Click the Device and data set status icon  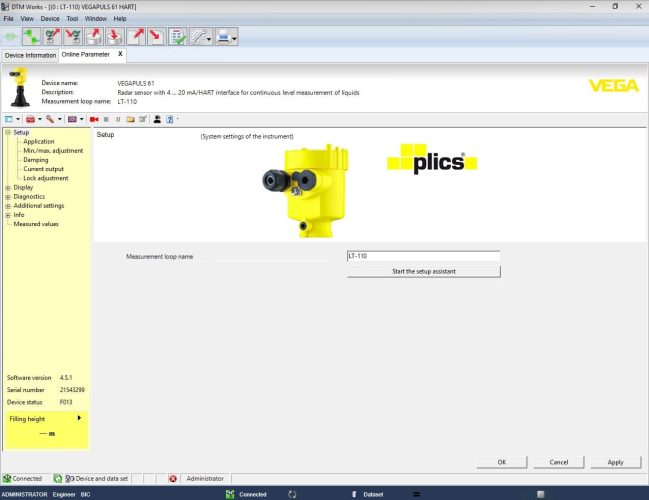(x=70, y=479)
